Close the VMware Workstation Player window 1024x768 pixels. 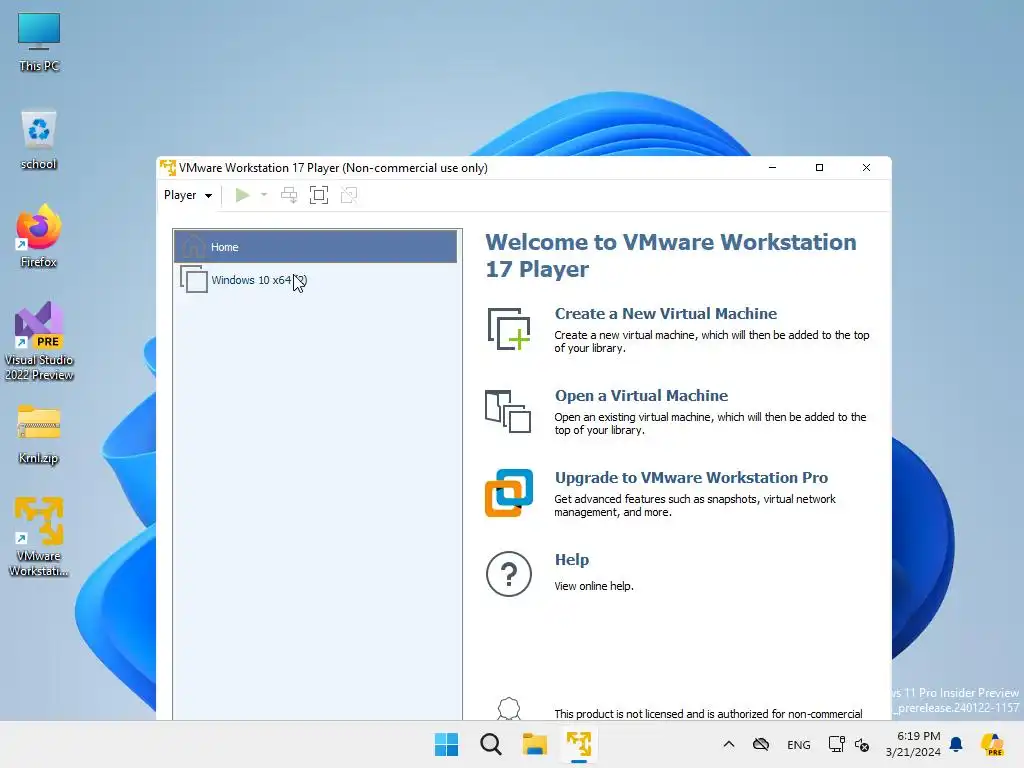pyautogui.click(x=867, y=168)
